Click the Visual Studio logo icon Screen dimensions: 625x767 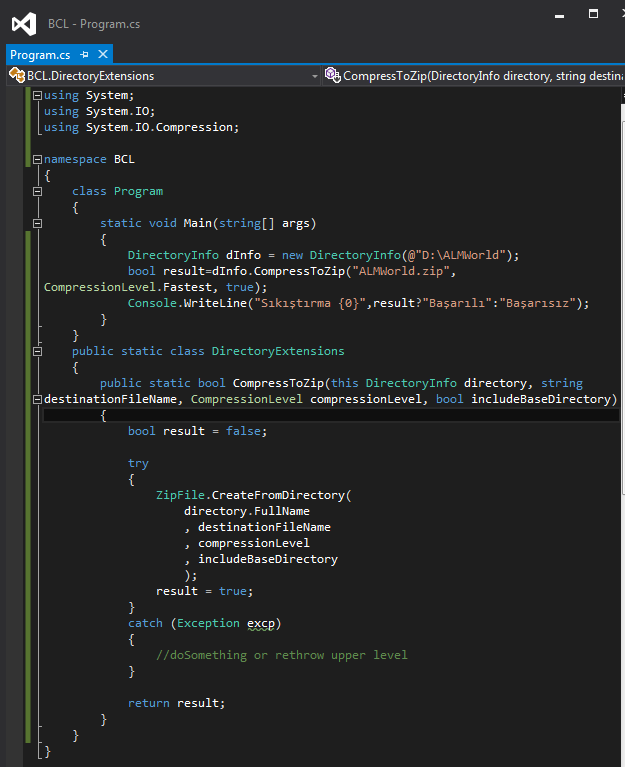pos(25,24)
